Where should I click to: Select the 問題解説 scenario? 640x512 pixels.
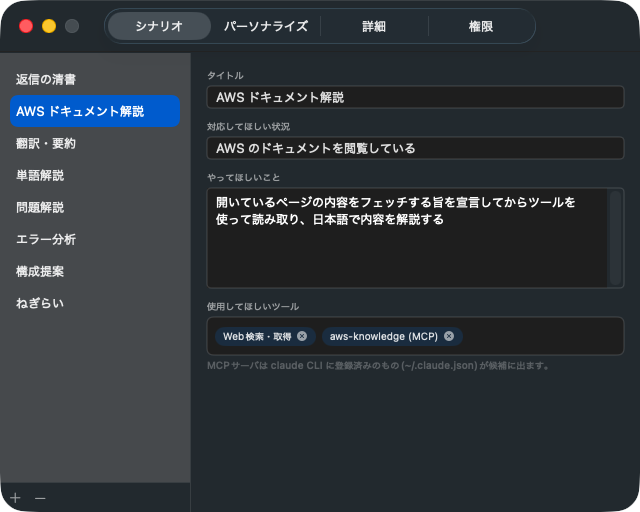click(x=95, y=207)
